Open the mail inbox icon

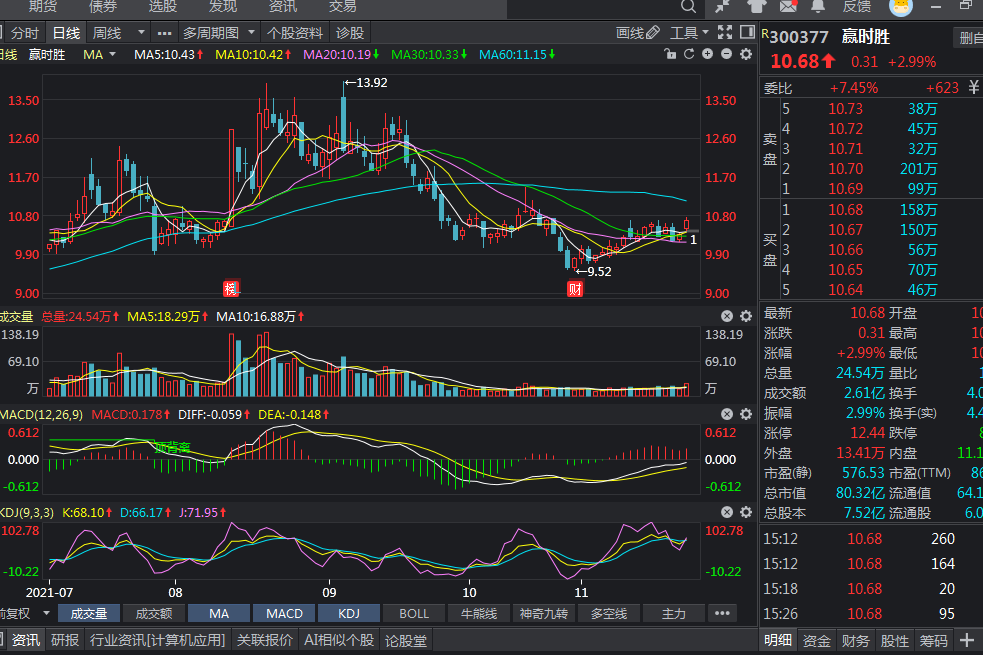coord(789,6)
